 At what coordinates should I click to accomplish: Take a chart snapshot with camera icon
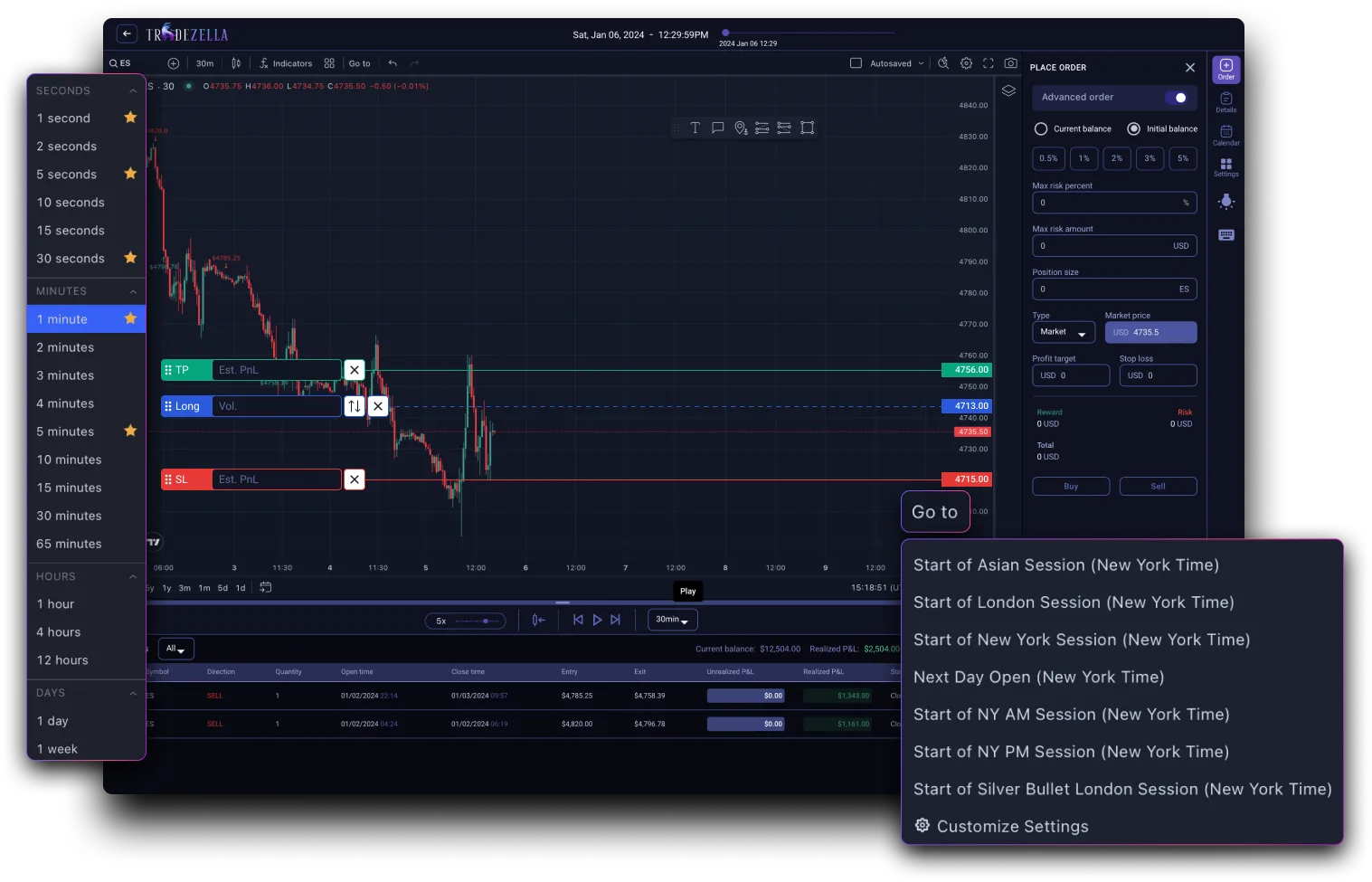1011,63
